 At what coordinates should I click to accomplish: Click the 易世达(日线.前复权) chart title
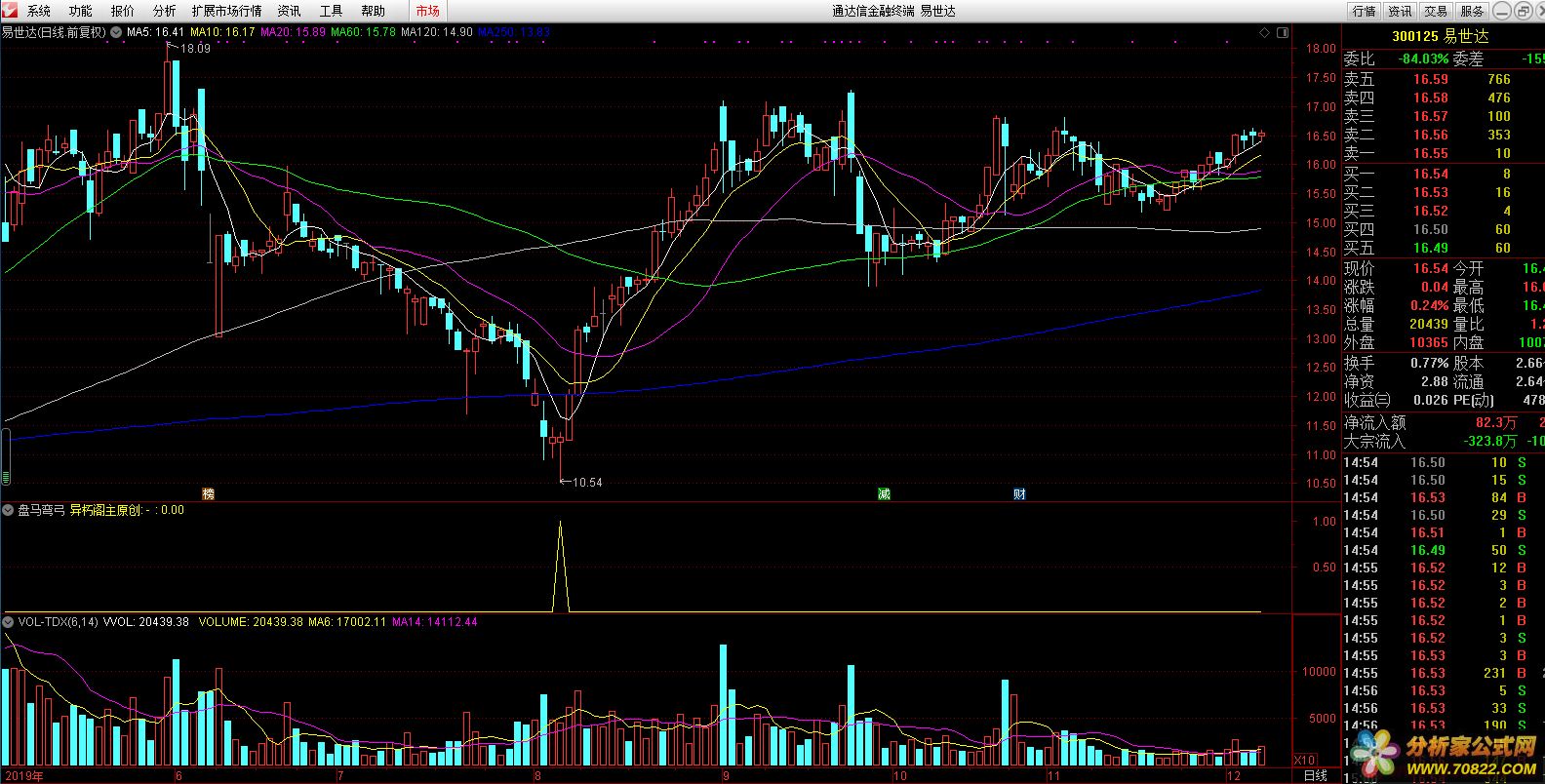coord(54,32)
